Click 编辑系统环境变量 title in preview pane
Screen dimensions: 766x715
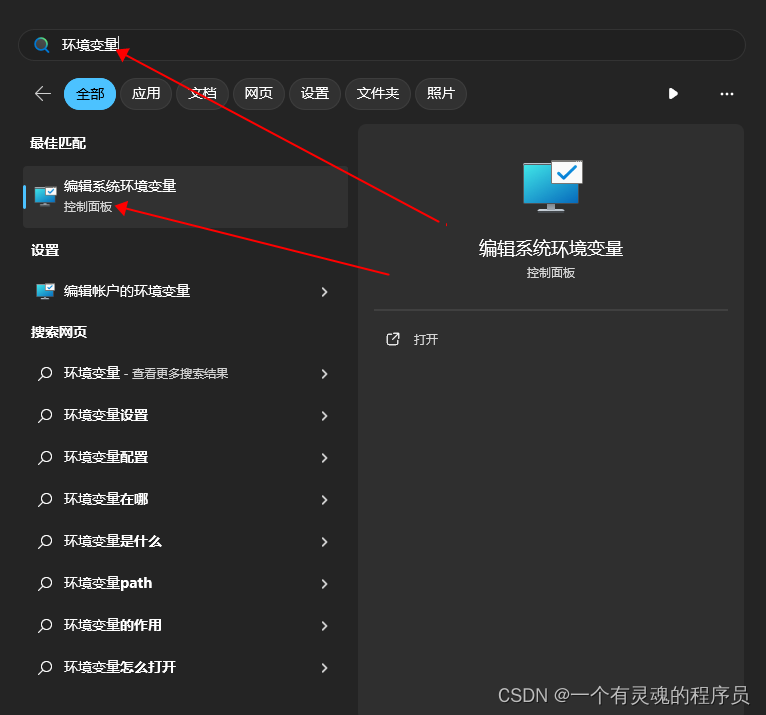click(x=551, y=249)
